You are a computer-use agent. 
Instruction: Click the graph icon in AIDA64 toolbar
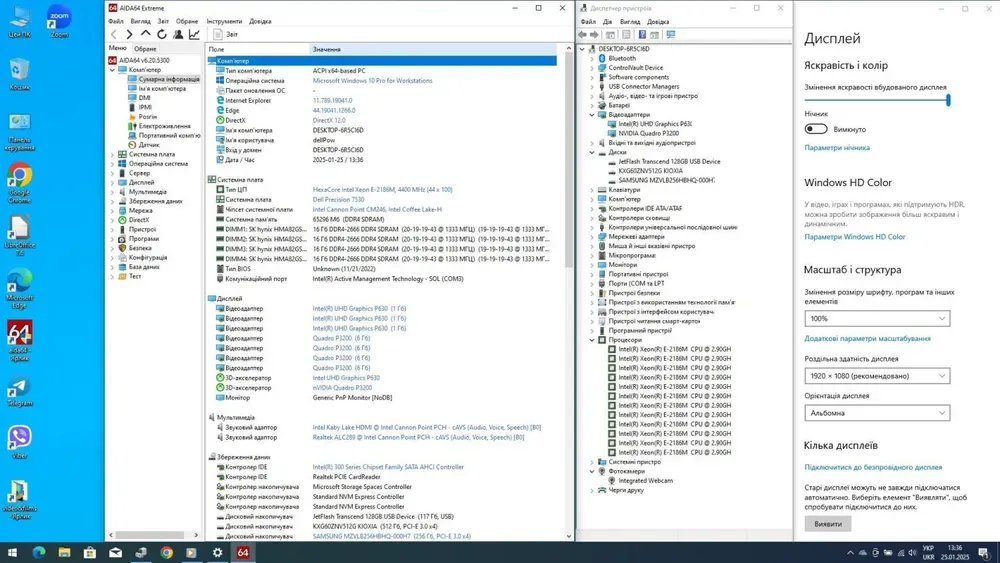coord(194,34)
